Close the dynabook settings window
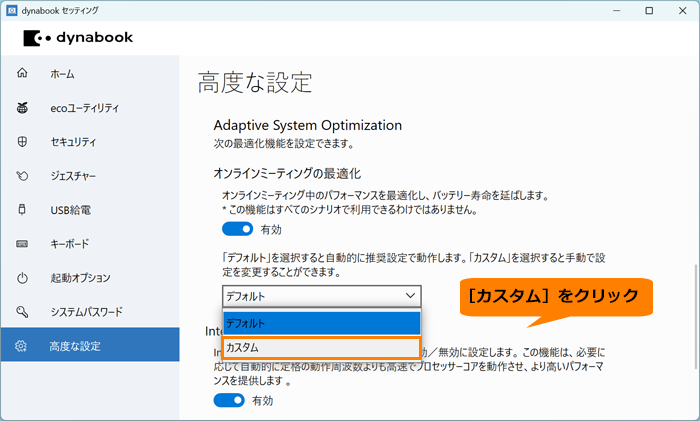Viewport: 700px width, 421px height. pos(683,10)
